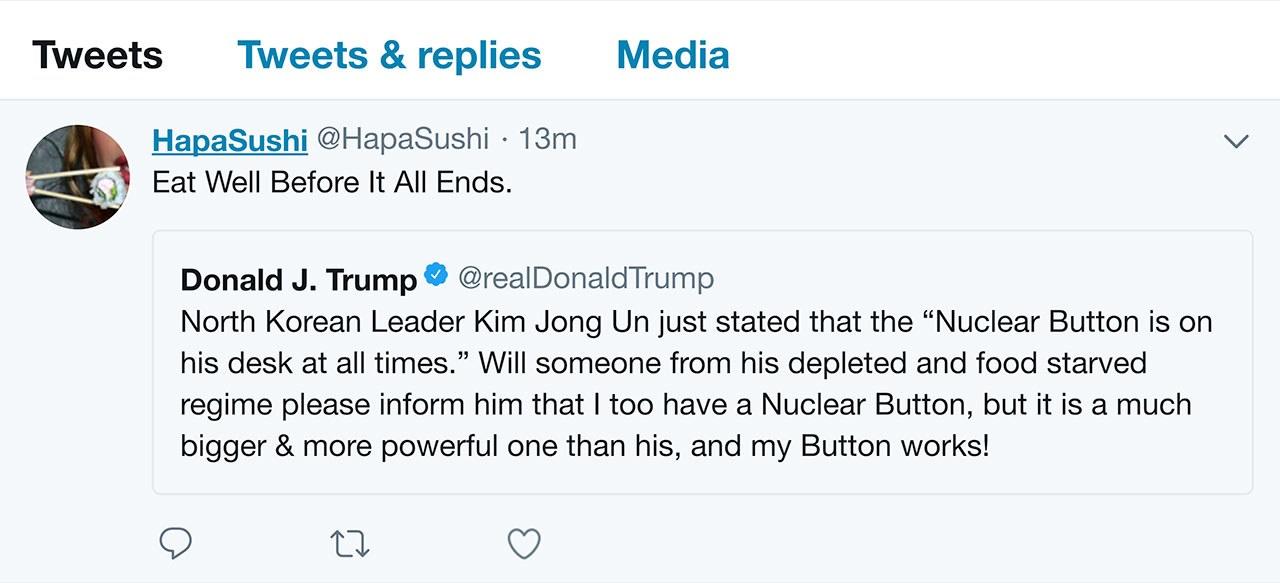Click the quoted line starting "North Korean Leader"
This screenshot has width=1280, height=583.
pos(696,322)
